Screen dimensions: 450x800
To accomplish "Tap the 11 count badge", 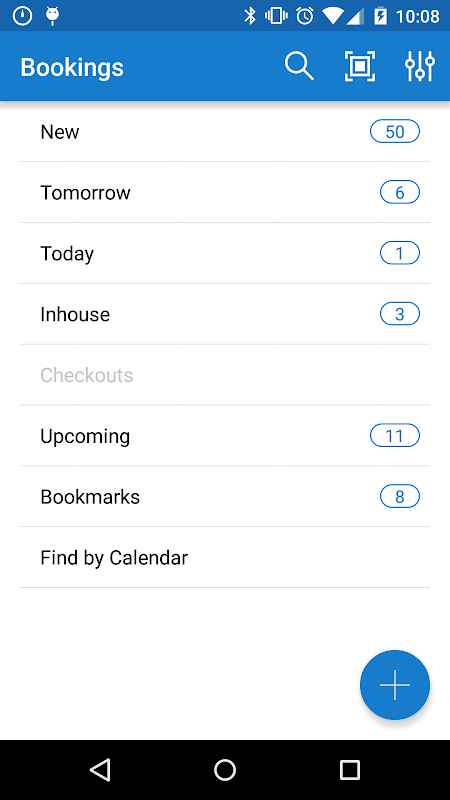I will pyautogui.click(x=395, y=436).
